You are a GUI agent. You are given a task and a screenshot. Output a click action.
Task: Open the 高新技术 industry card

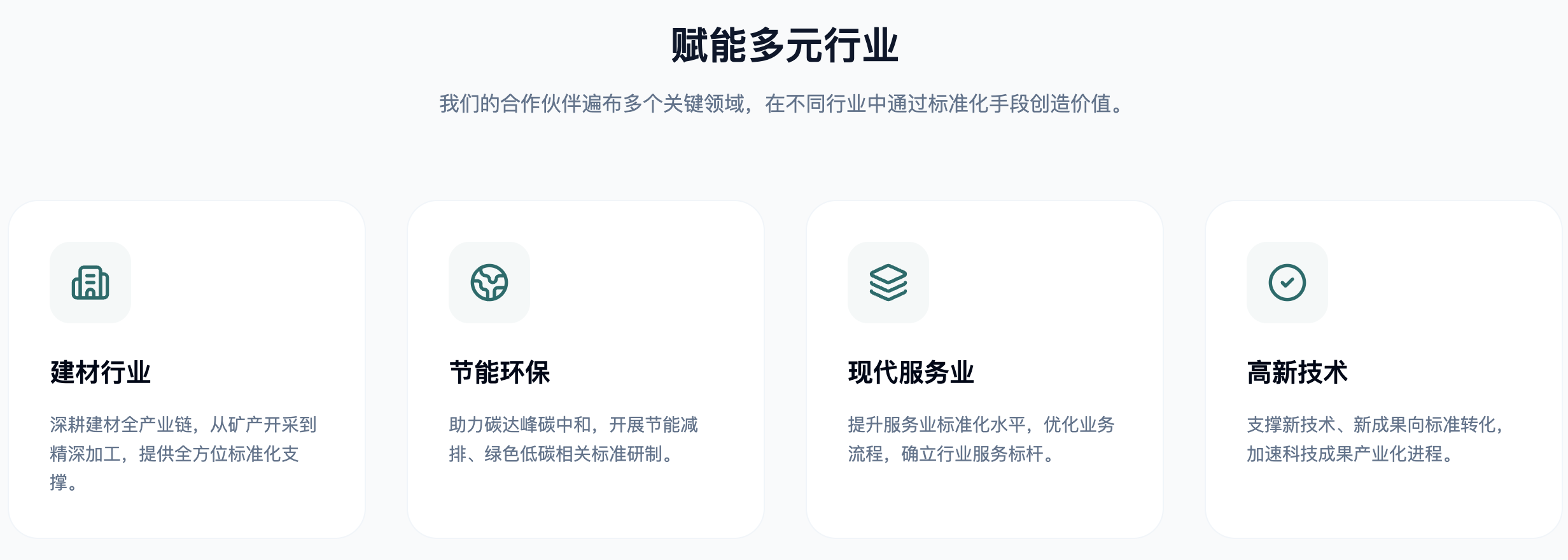coord(1383,370)
